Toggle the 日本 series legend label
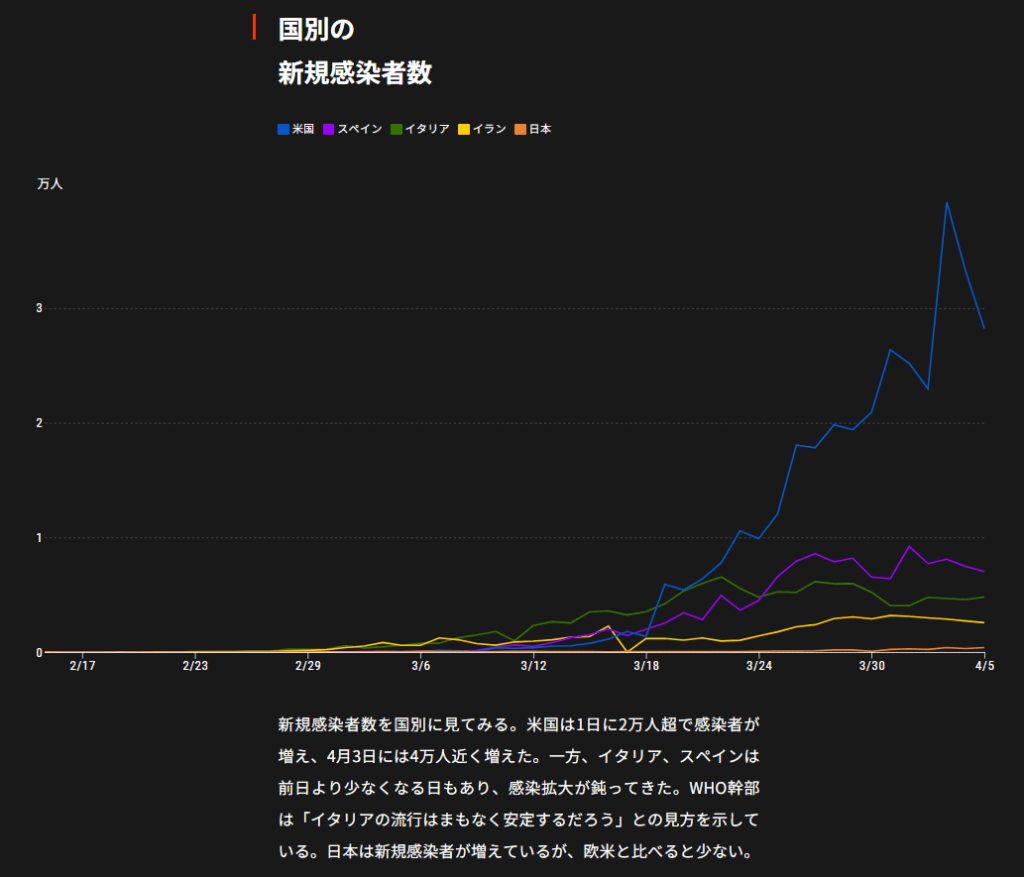The width and height of the screenshot is (1024, 877). click(540, 129)
